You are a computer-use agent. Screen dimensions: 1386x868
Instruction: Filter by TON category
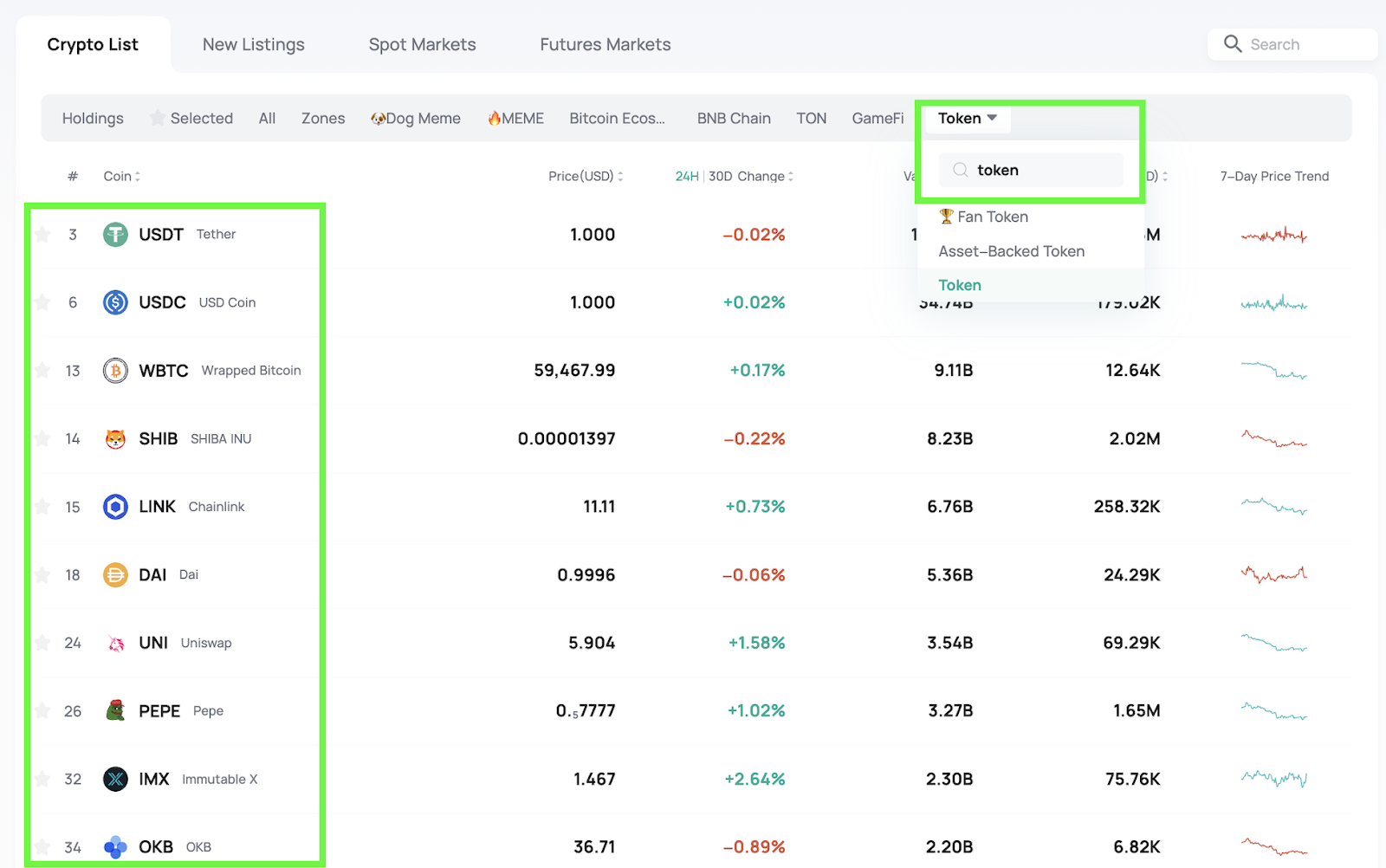pos(812,118)
